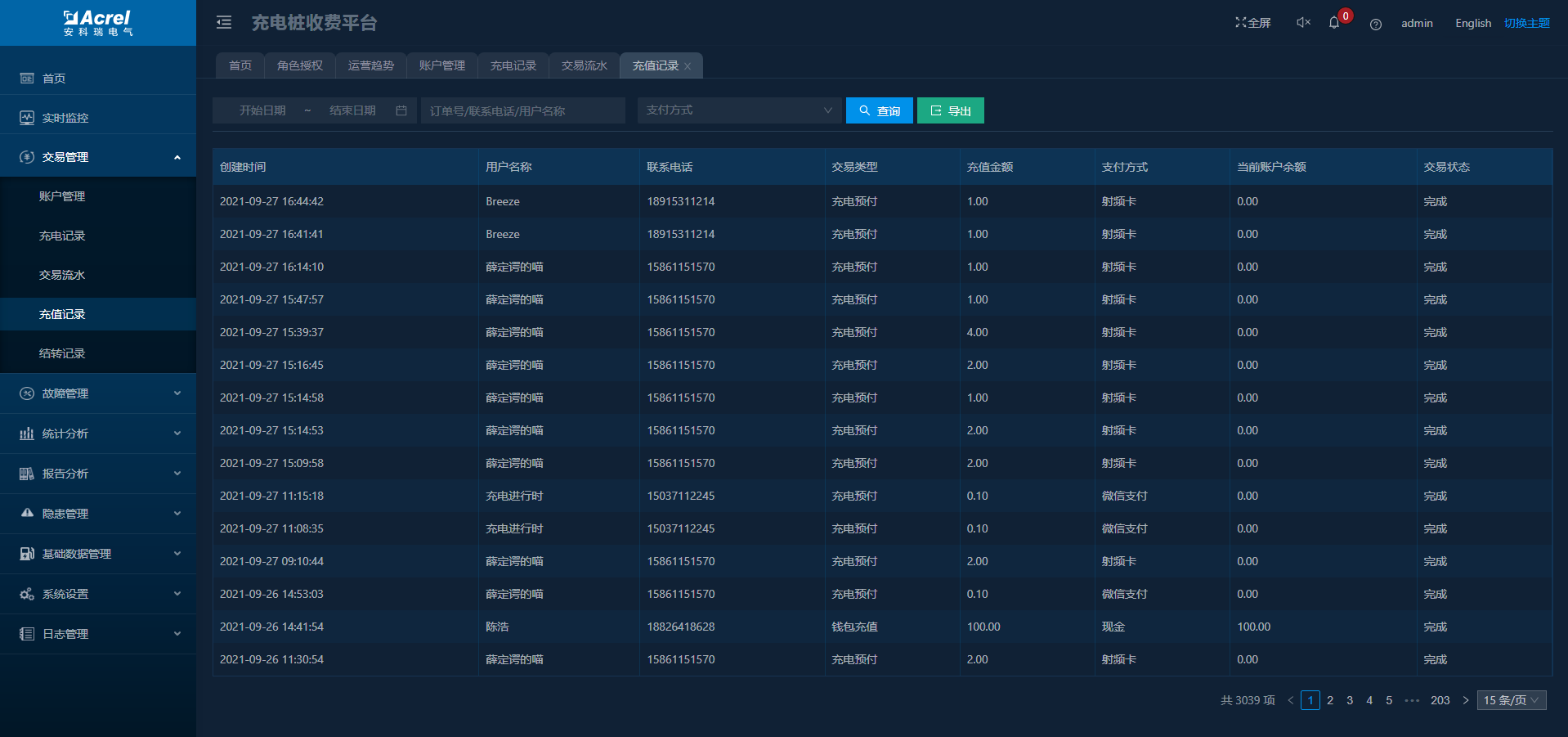
Task: Open the 15 条/页 page size dropdown
Action: 1511,700
